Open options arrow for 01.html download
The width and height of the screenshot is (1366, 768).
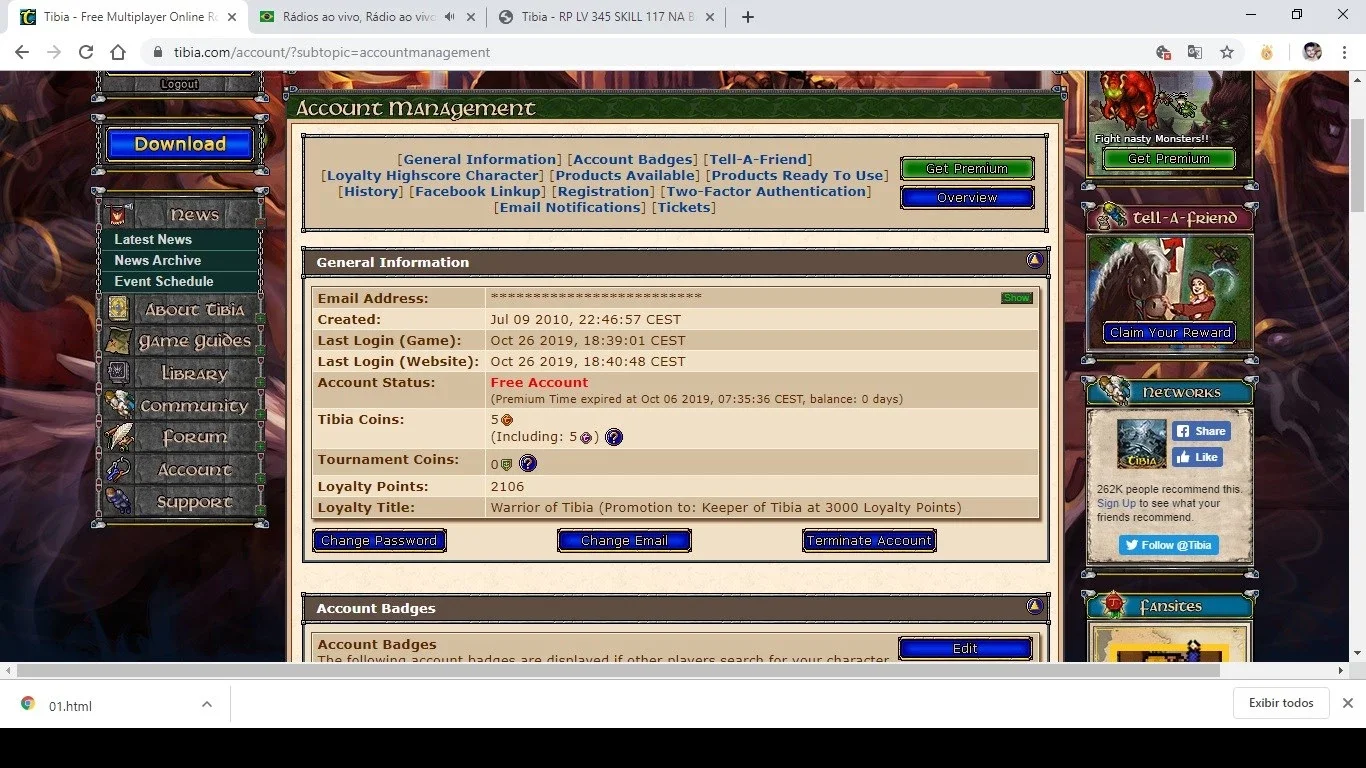(206, 704)
